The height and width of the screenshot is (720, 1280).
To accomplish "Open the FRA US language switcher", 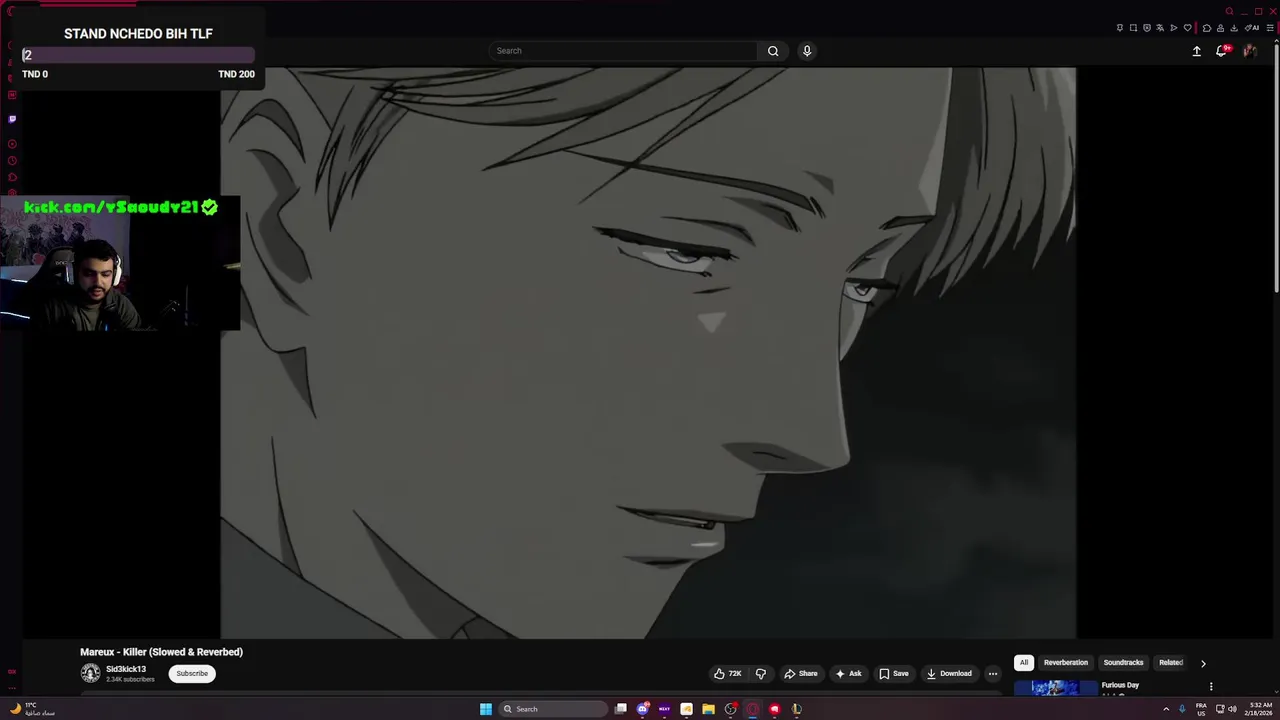I will click(1201, 709).
